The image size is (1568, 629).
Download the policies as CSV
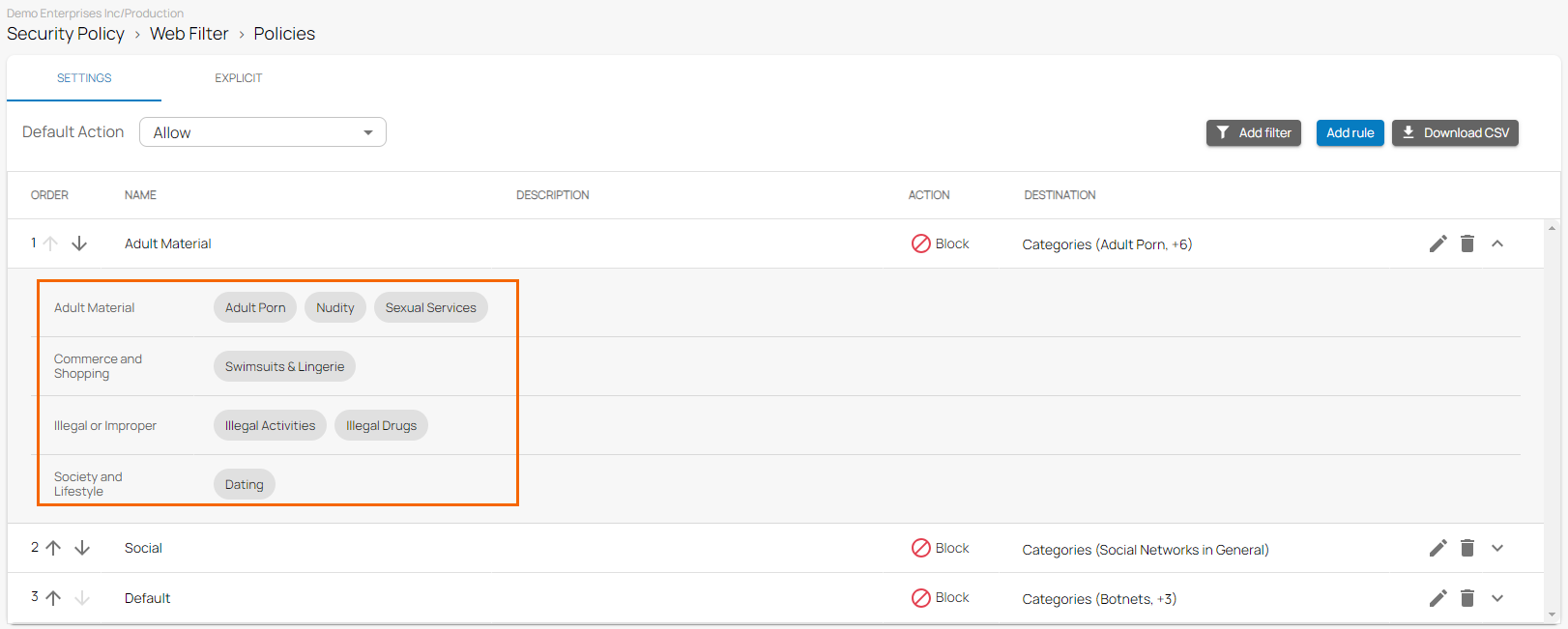[x=1455, y=133]
